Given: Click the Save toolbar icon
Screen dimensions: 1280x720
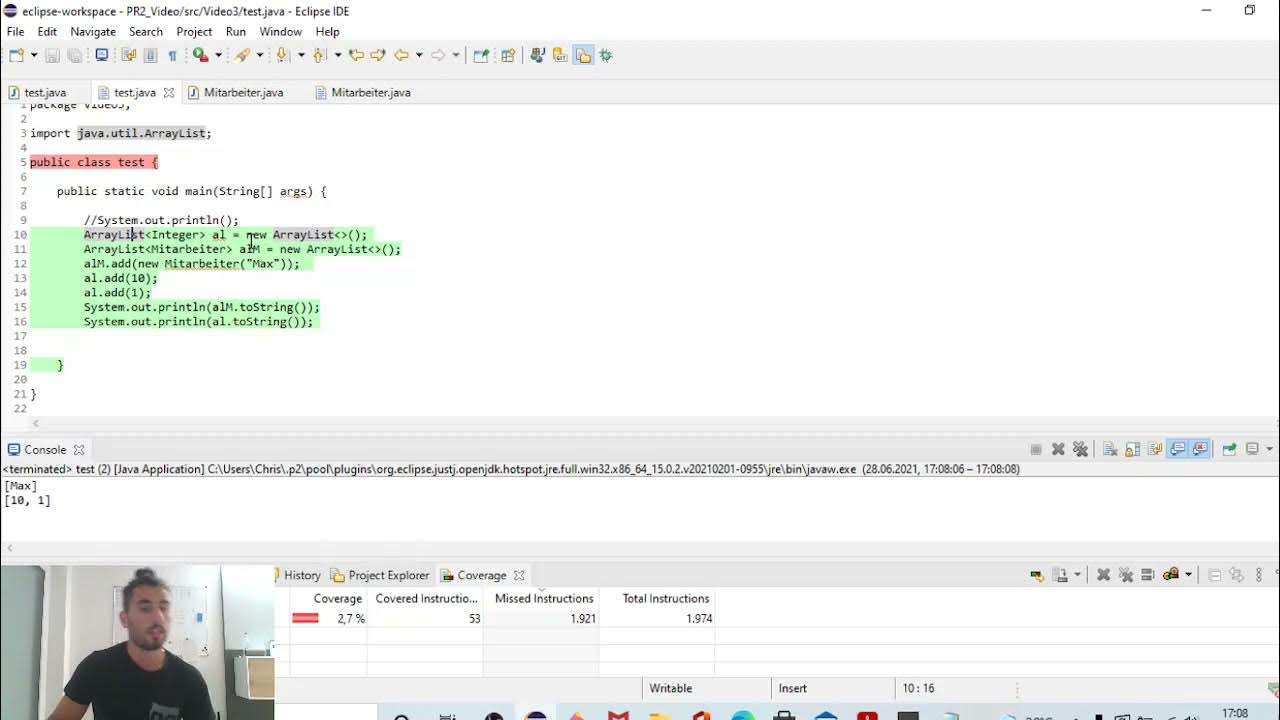Looking at the screenshot, I should coord(52,56).
